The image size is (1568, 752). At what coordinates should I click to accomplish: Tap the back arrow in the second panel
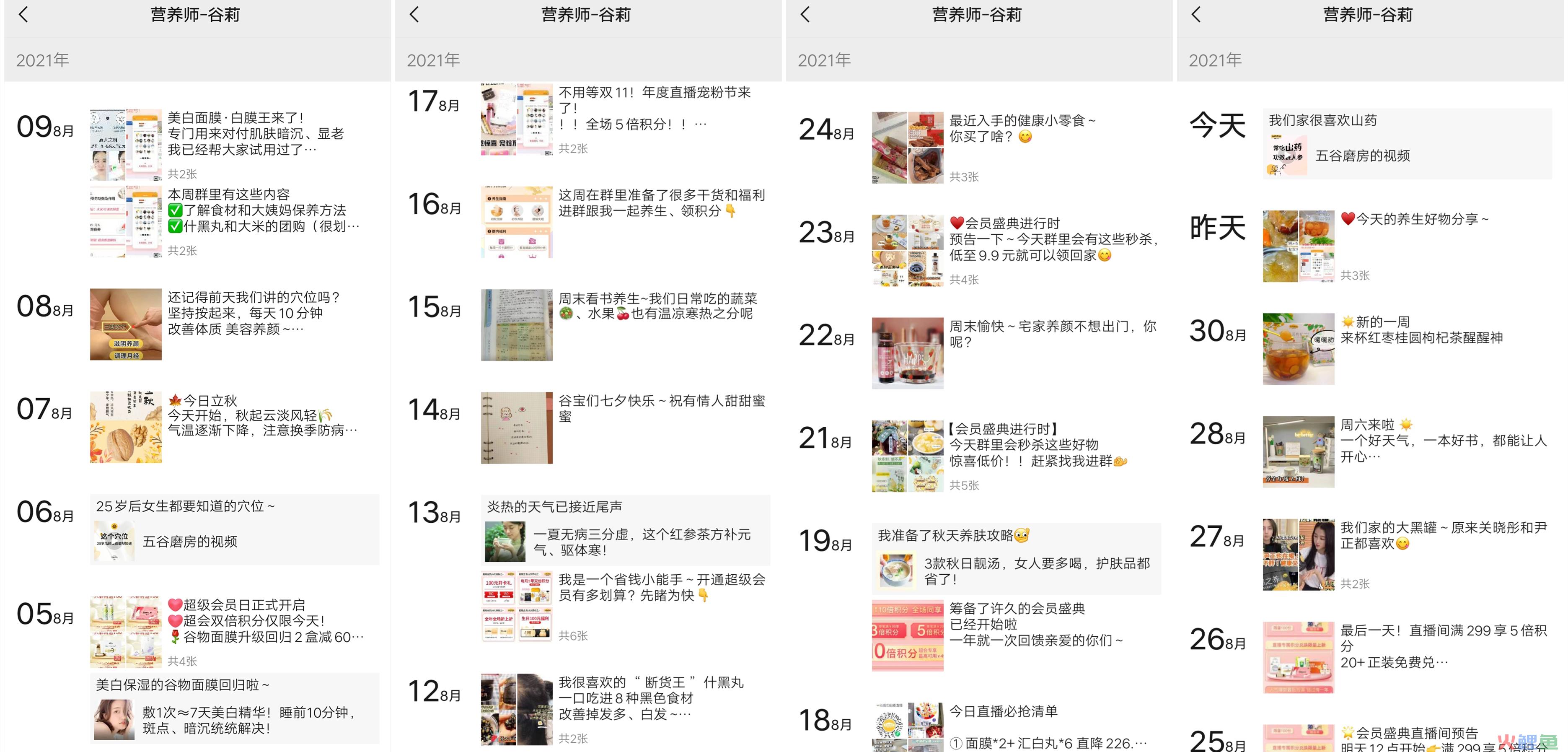414,15
